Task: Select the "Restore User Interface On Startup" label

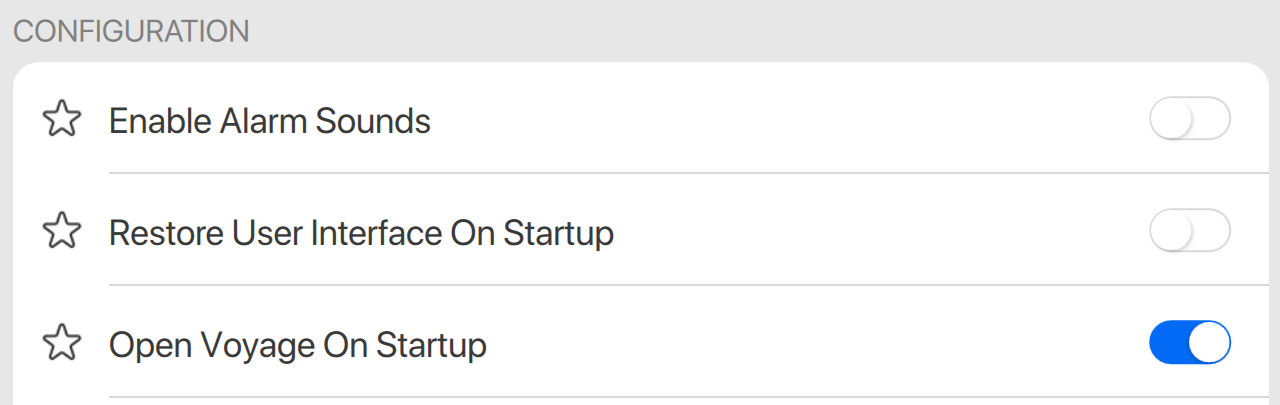Action: click(361, 234)
